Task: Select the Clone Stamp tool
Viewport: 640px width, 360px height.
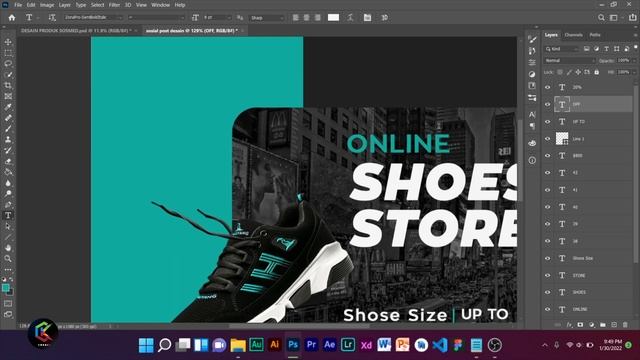Action: [8, 140]
